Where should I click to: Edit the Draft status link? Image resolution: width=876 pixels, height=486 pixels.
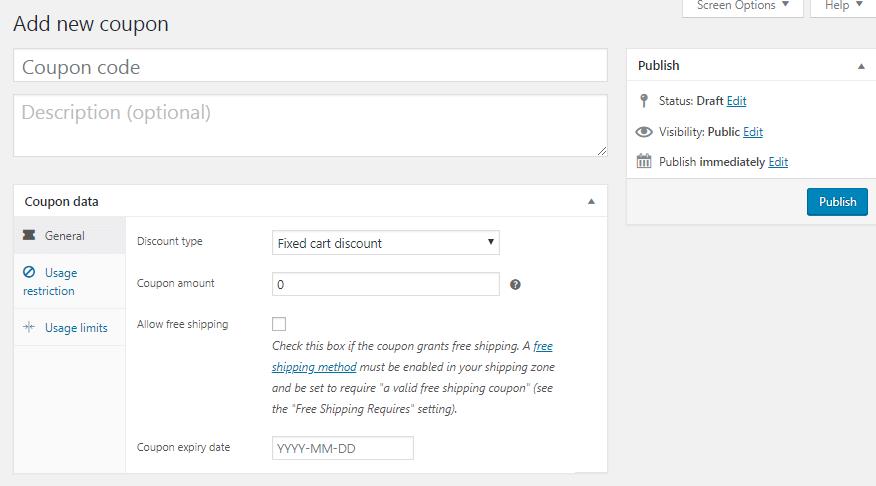point(736,101)
